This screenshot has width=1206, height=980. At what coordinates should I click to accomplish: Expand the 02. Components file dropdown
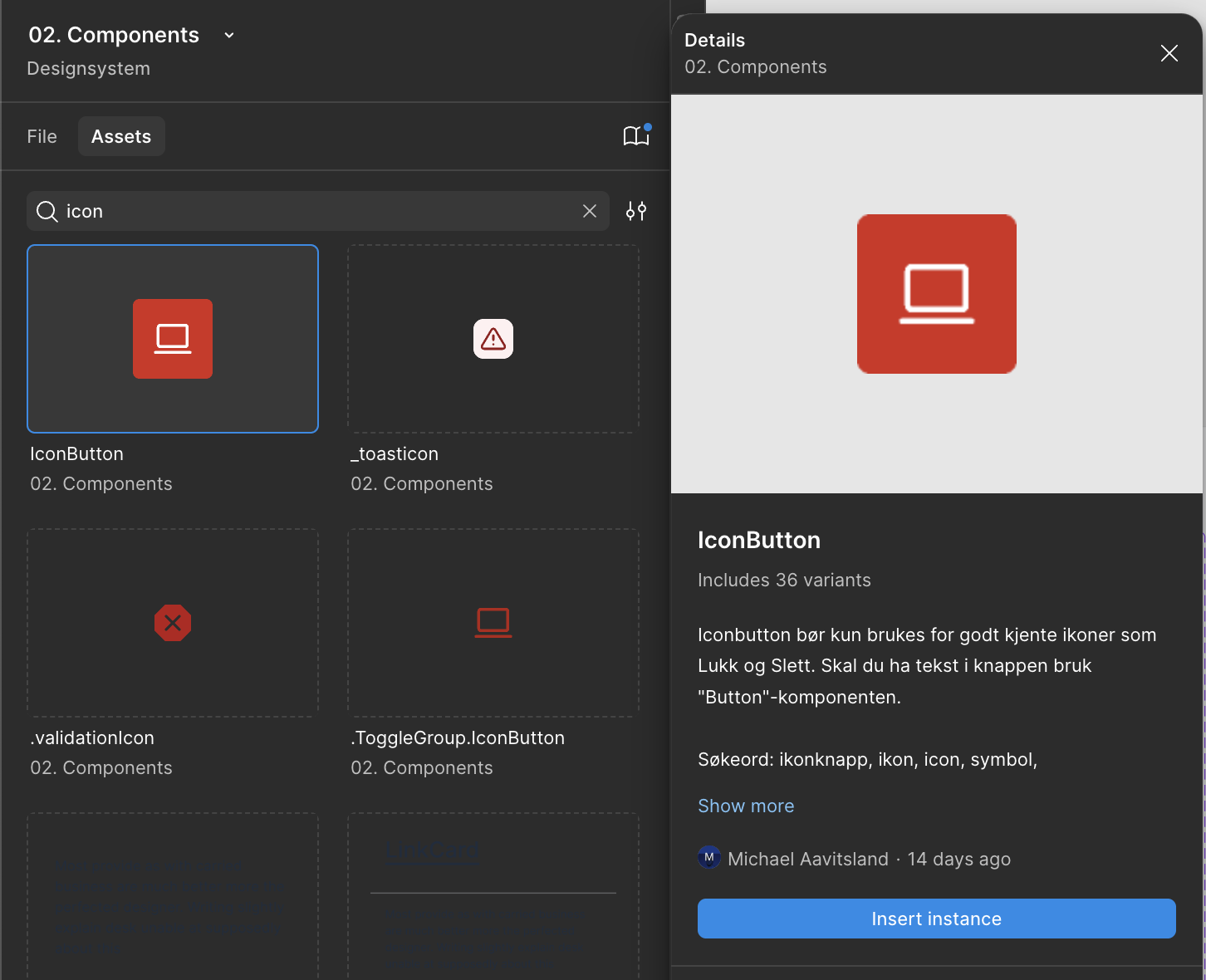(x=229, y=36)
